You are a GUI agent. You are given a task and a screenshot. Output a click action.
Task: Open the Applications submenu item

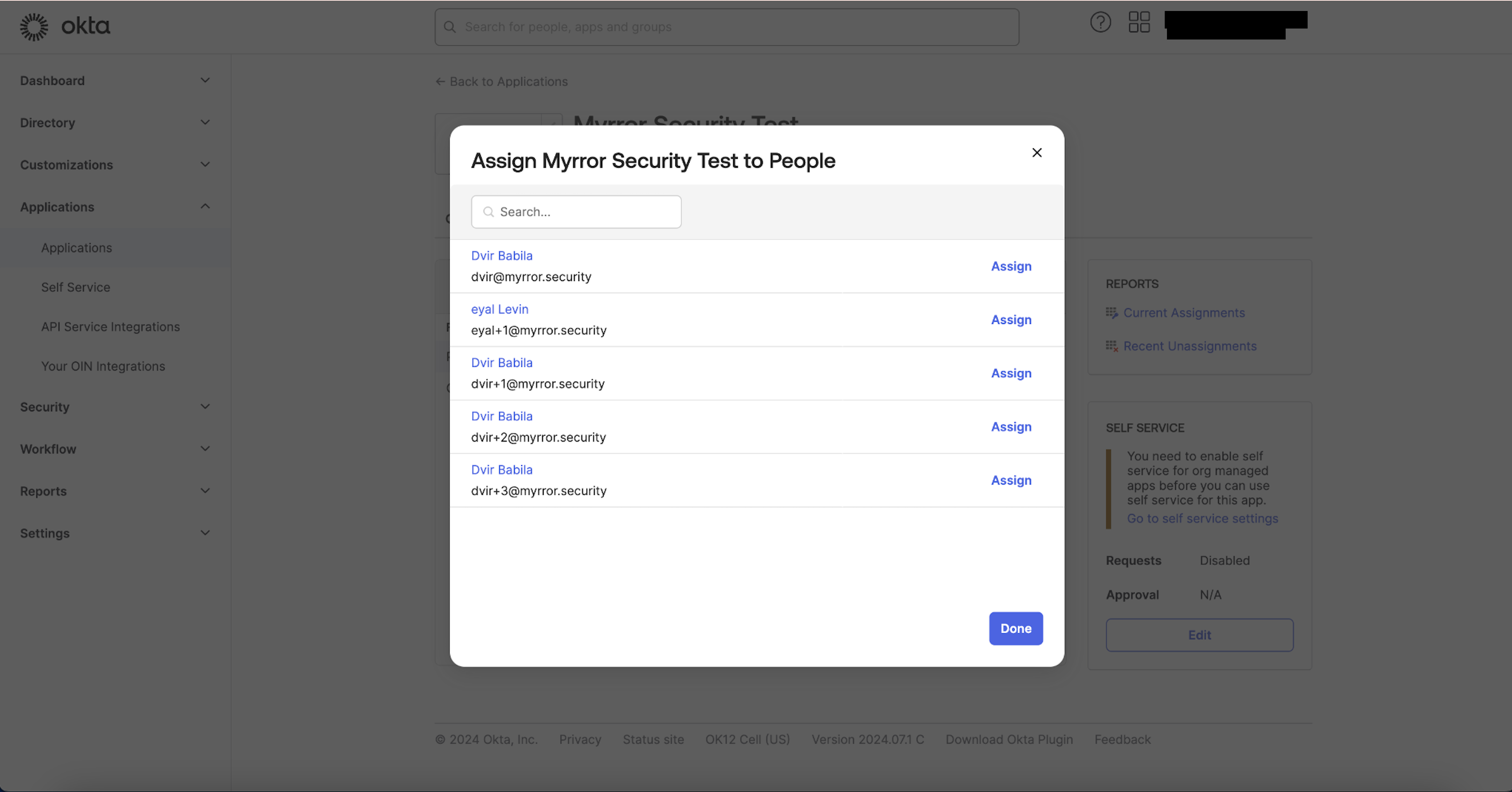(x=76, y=248)
